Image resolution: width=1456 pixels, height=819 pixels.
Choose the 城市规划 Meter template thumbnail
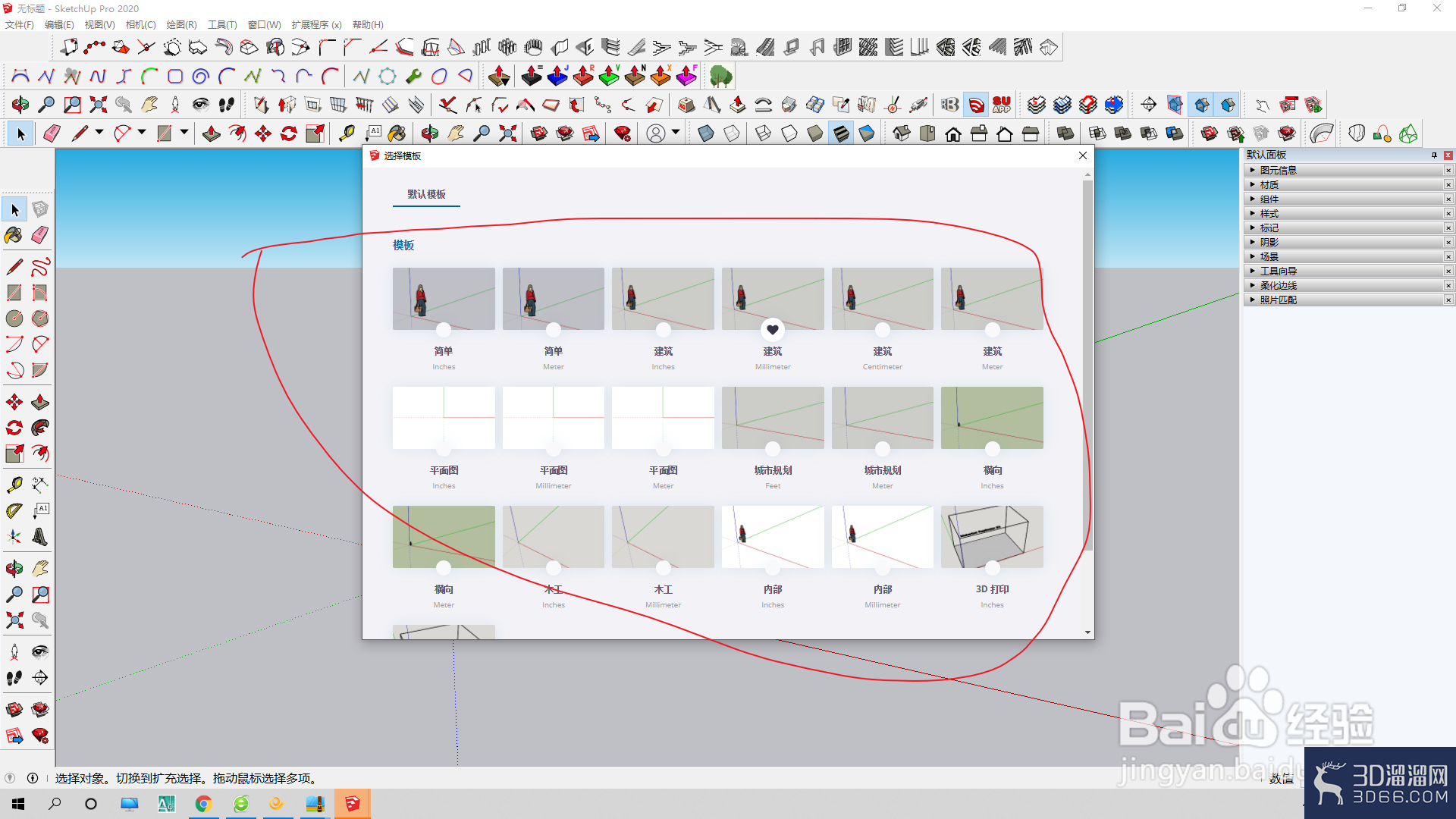[x=883, y=418]
